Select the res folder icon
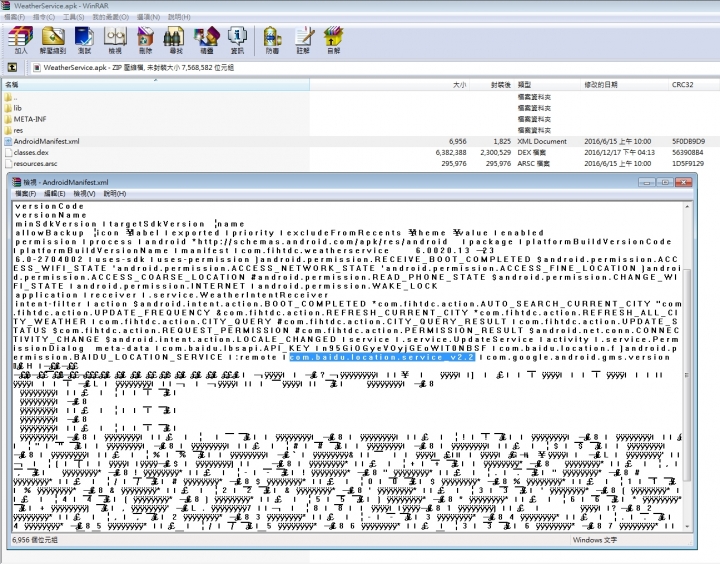Viewport: 720px width, 564px height. click(8, 130)
